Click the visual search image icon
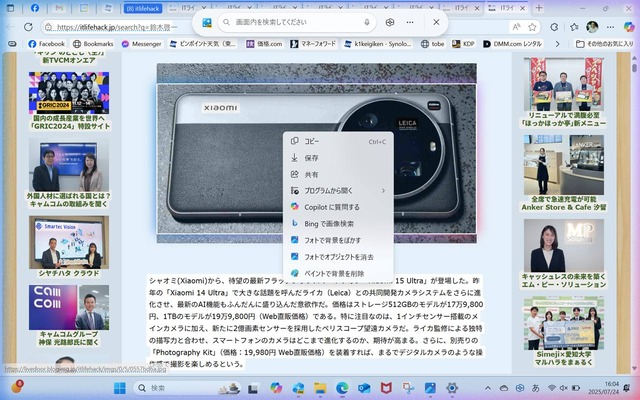The height and width of the screenshot is (400, 640). pos(207,22)
